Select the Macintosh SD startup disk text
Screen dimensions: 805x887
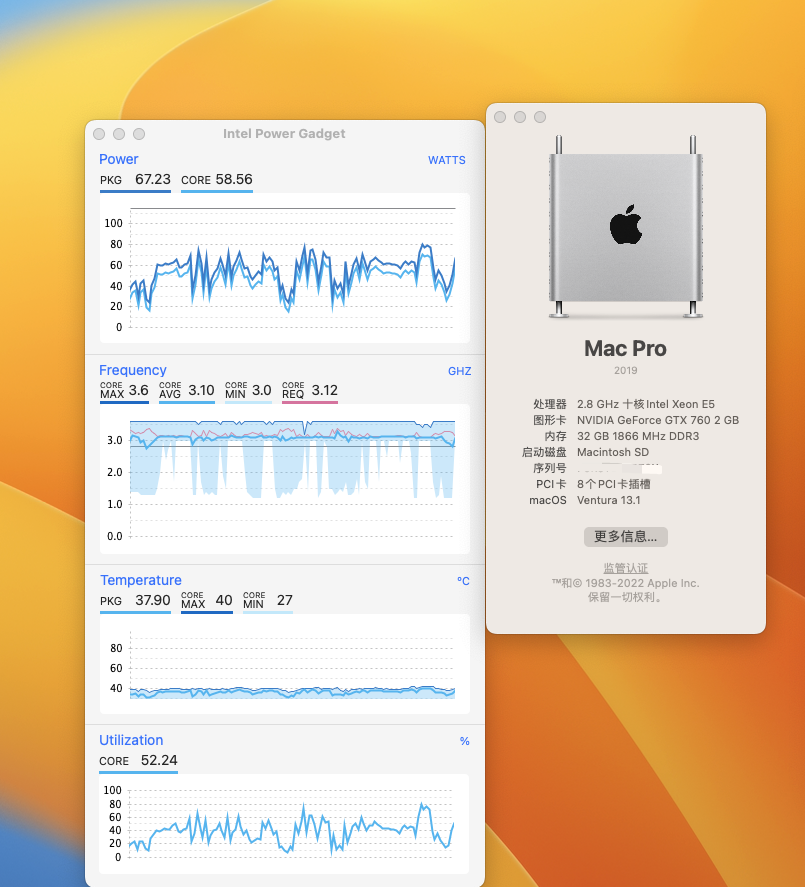(x=613, y=452)
